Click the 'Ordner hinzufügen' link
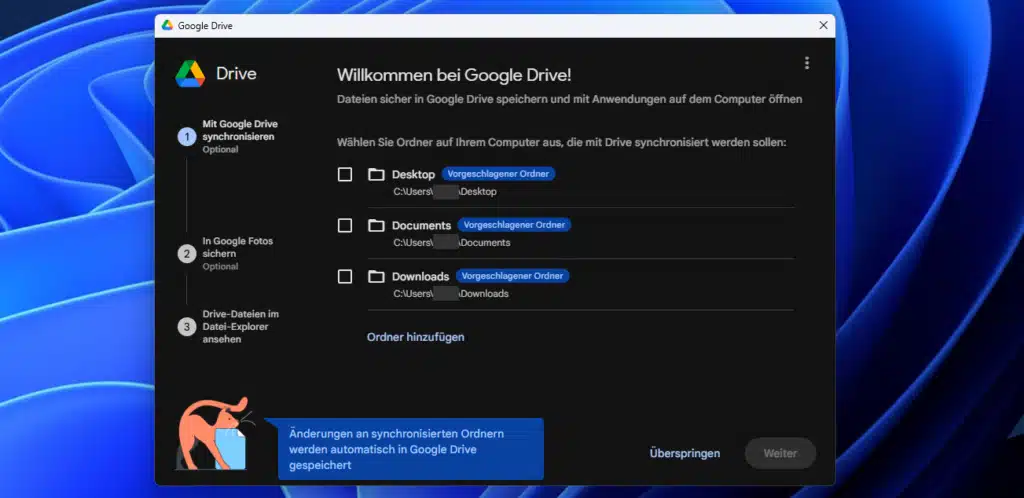Image resolution: width=1024 pixels, height=498 pixels. click(x=415, y=337)
